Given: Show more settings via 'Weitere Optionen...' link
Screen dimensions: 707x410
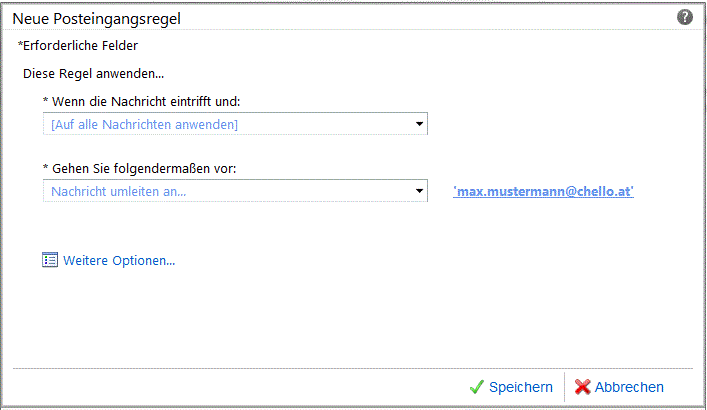Looking at the screenshot, I should [119, 261].
